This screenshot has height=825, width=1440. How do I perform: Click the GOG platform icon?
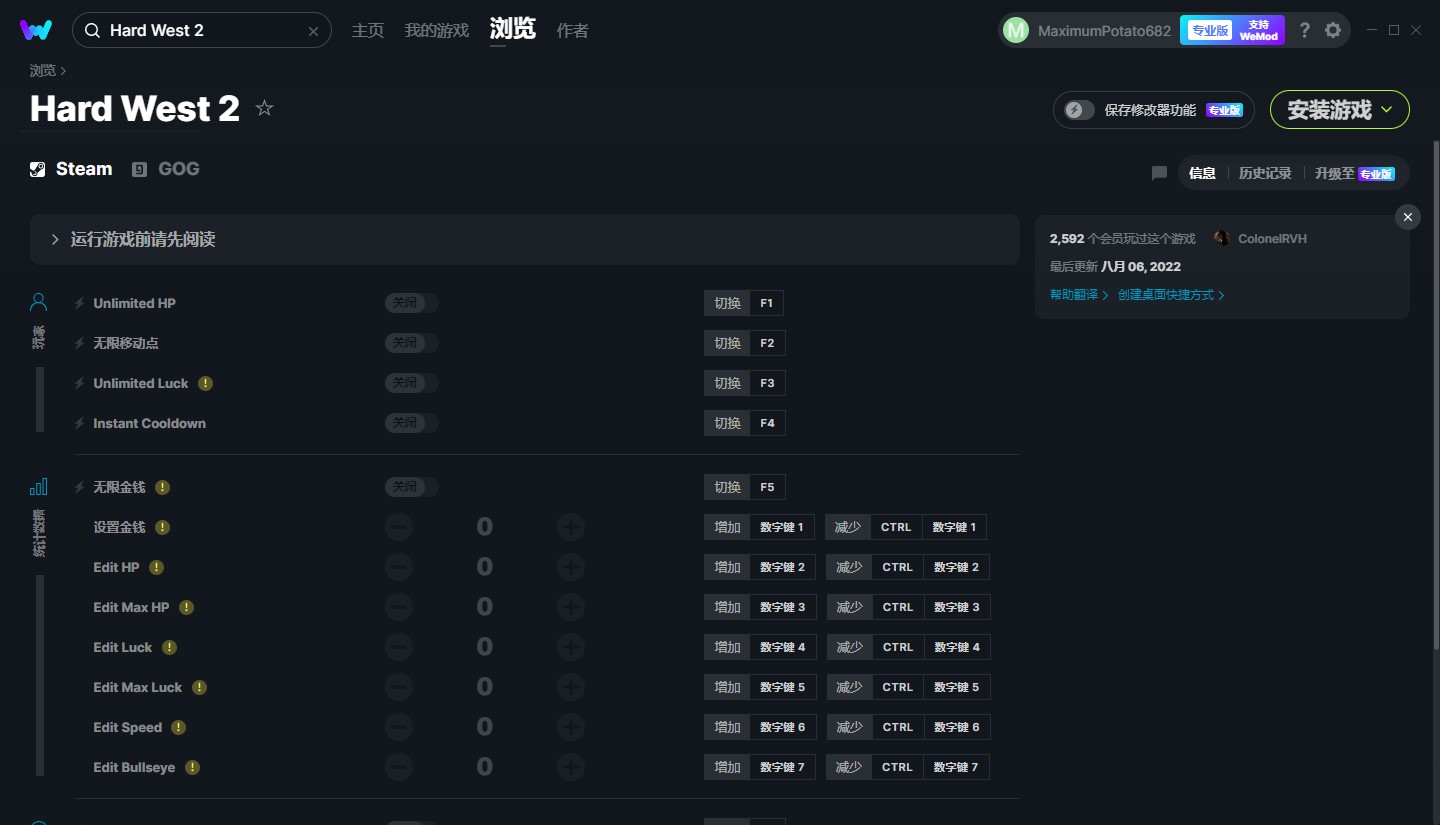(x=140, y=169)
